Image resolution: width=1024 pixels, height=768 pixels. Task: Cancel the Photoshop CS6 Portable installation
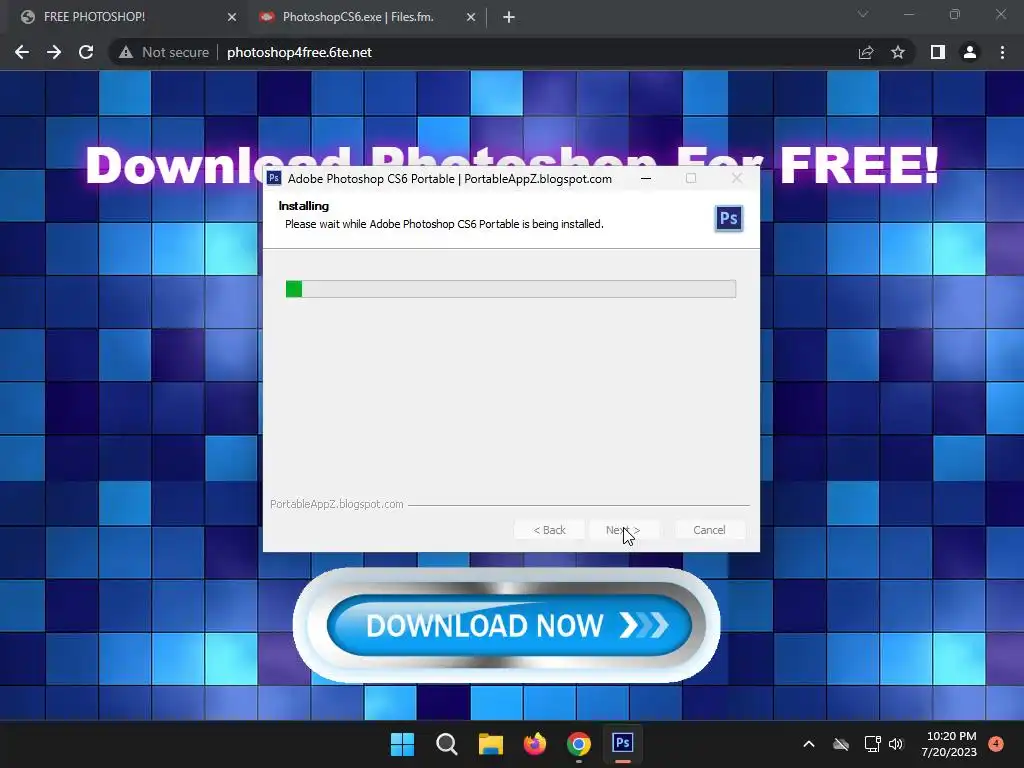(x=709, y=530)
